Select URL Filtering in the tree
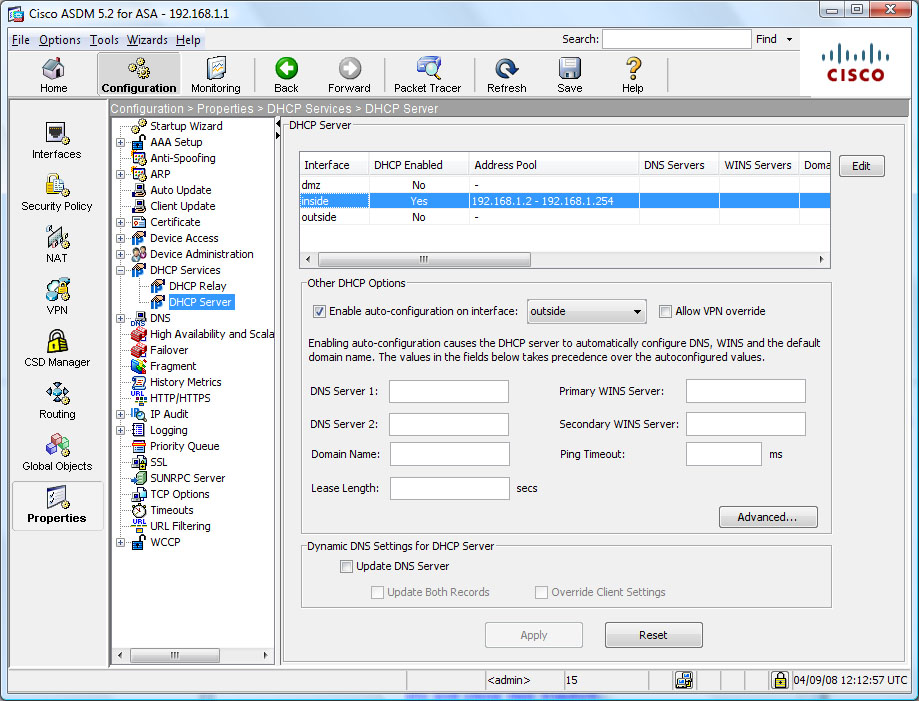 coord(180,526)
